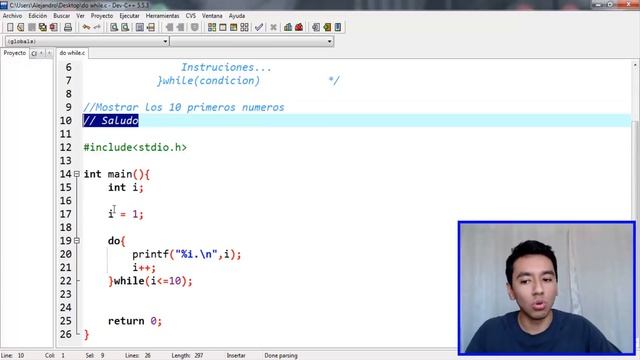This screenshot has width=640, height=360.
Task: Click the Go to function icon
Action: pyautogui.click(x=140, y=27)
